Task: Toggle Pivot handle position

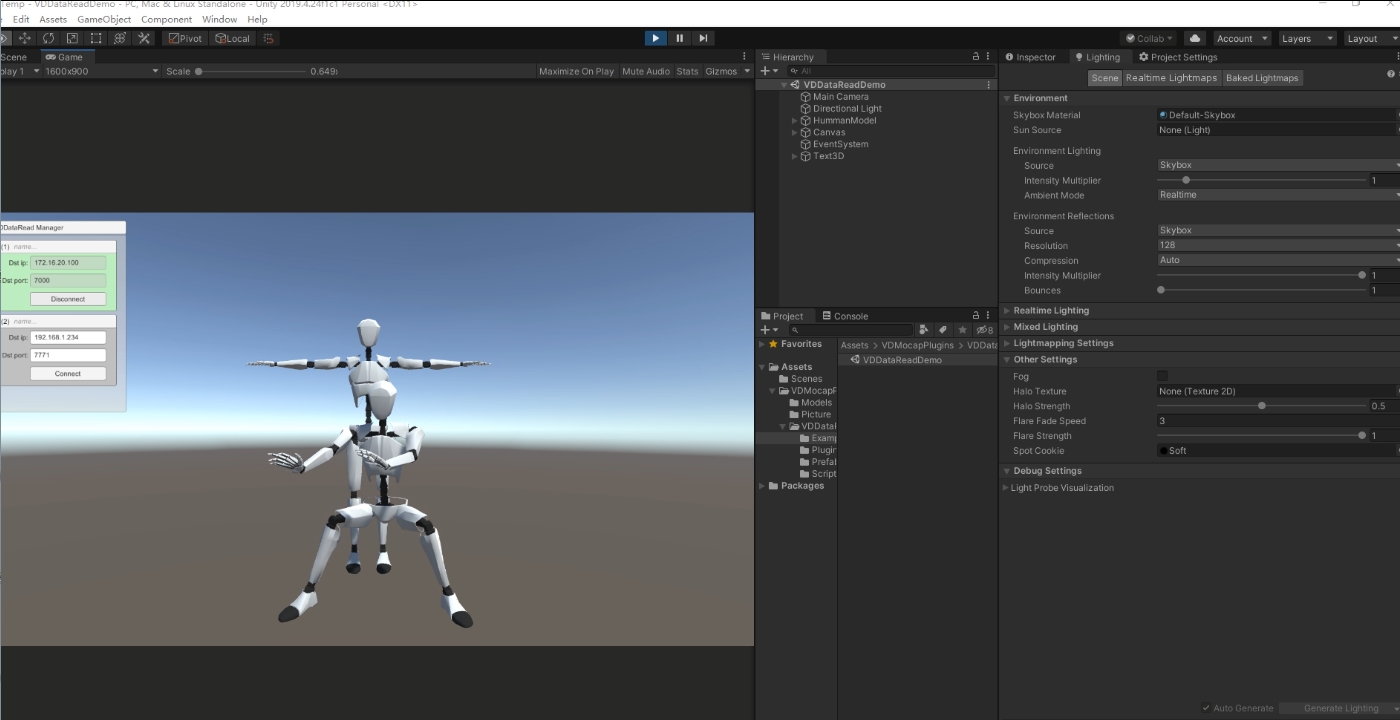Action: (x=185, y=38)
